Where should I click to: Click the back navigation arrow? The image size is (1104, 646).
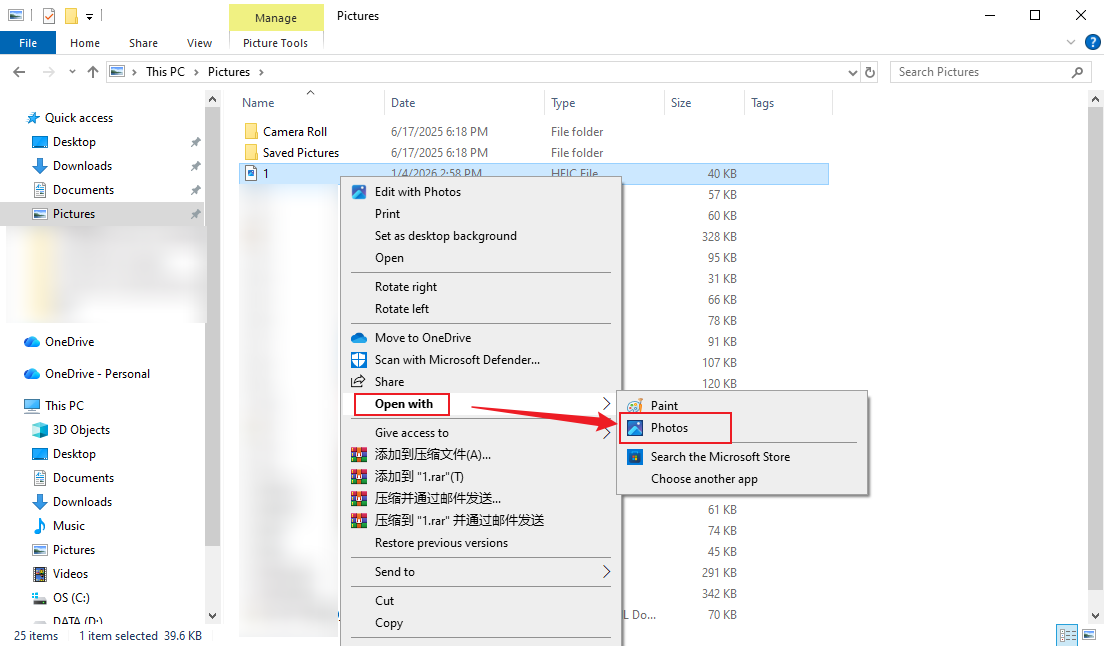(18, 71)
